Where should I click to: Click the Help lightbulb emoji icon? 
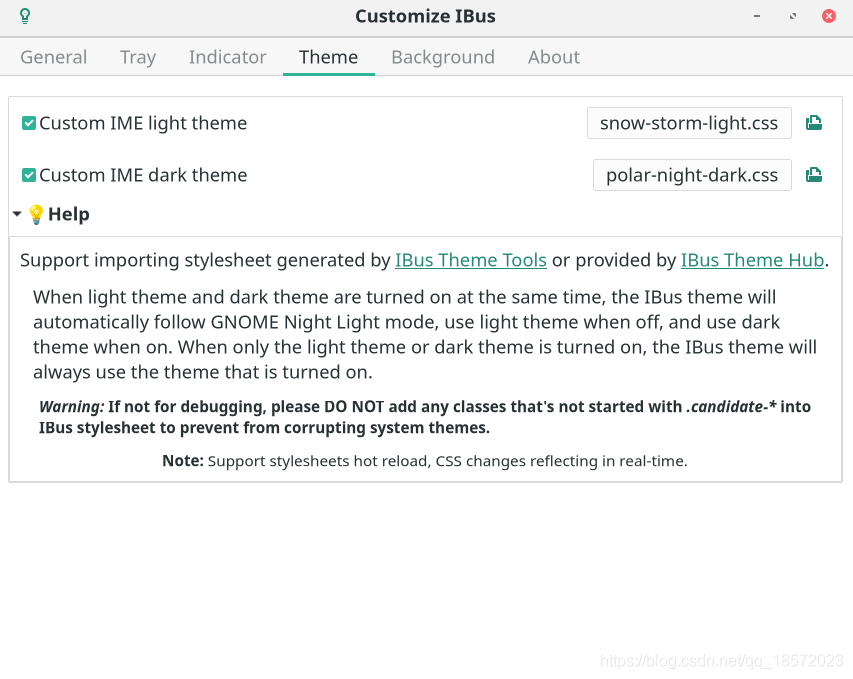click(x=36, y=214)
